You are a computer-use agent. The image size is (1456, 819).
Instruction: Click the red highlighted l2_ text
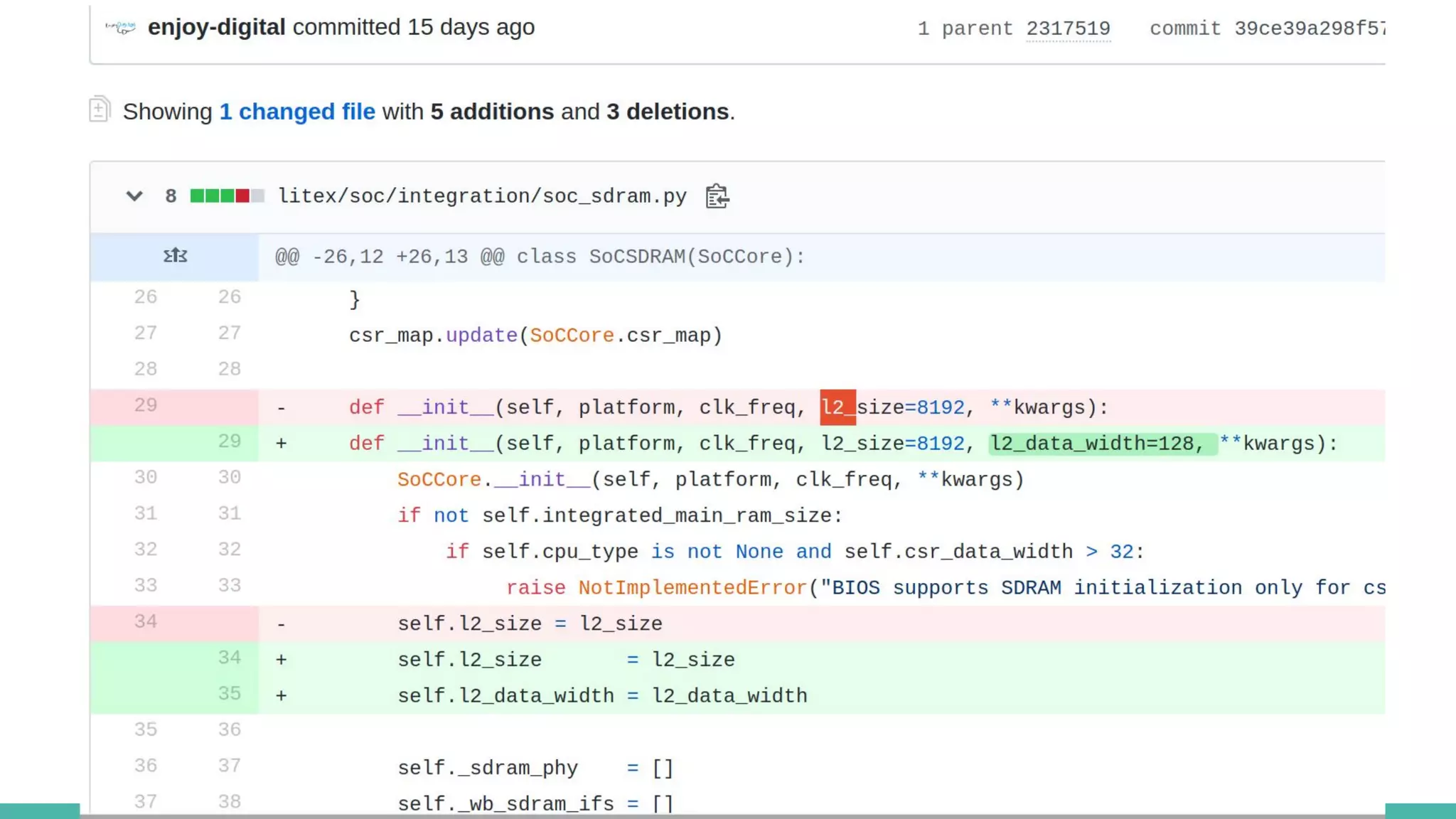tap(837, 407)
